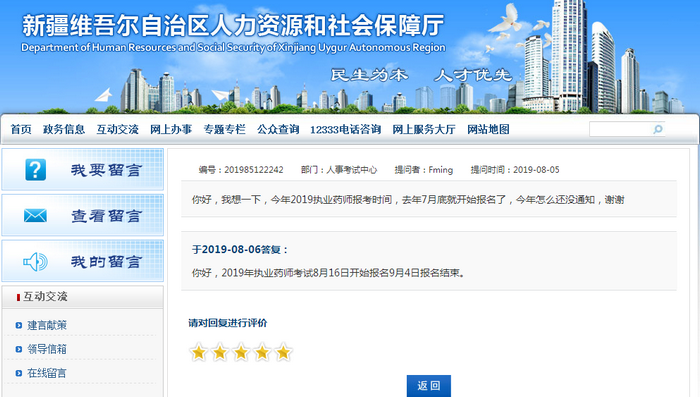
Task: Click the bullet icon beside 领导信箱
Action: [x=19, y=349]
